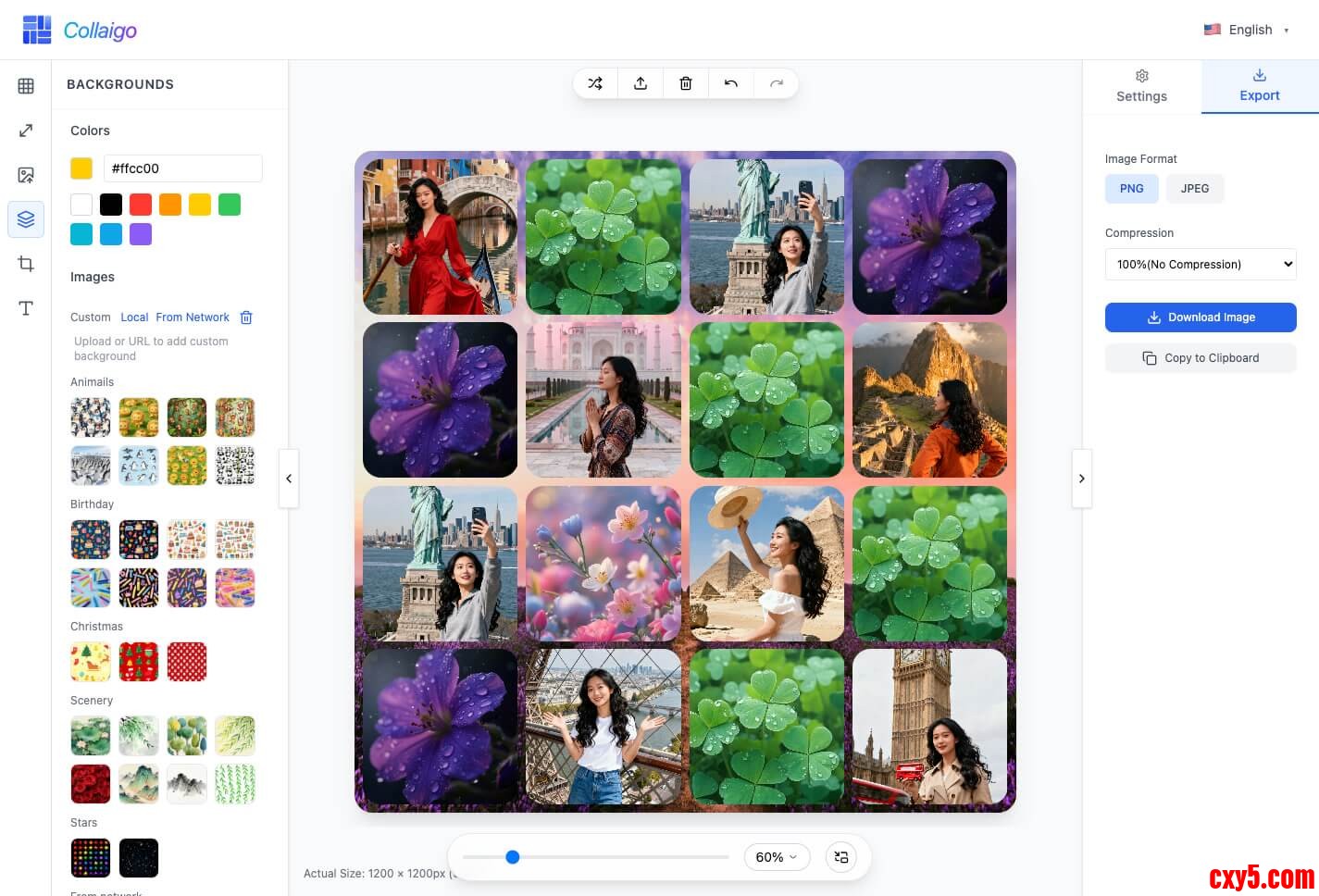
Task: Pick the orange color swatch
Action: pos(170,205)
